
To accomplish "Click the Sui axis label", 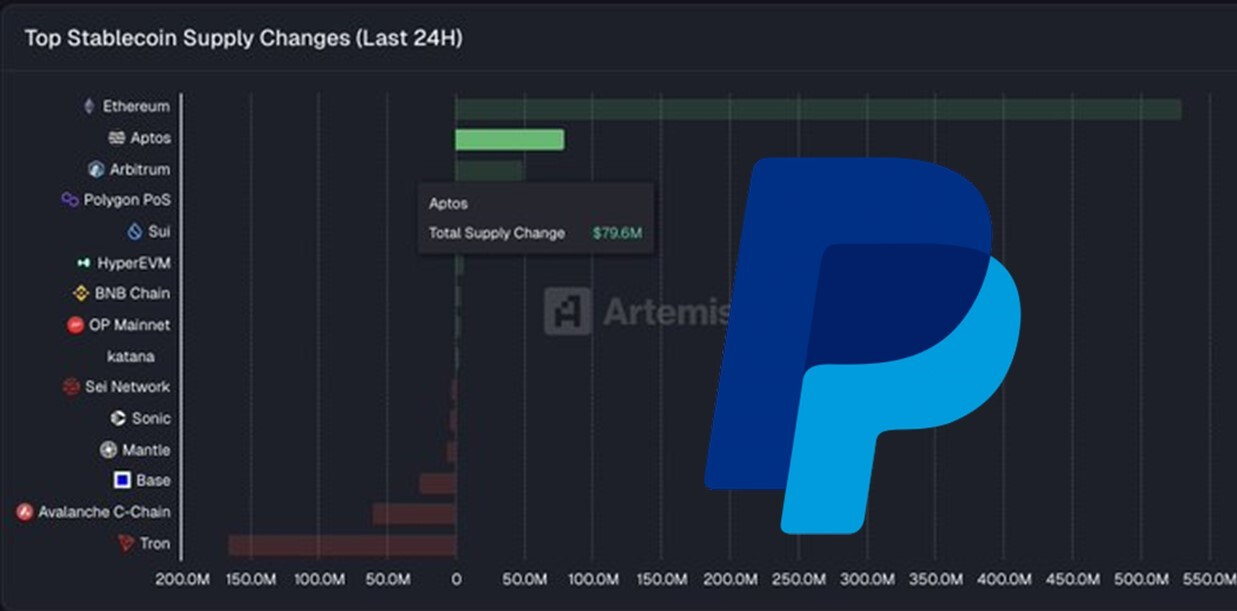I will 159,231.
